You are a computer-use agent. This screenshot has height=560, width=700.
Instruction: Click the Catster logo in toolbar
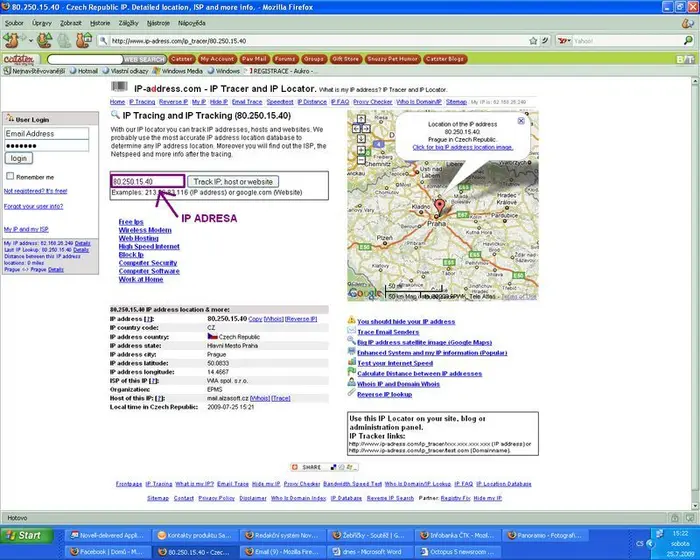click(x=19, y=59)
